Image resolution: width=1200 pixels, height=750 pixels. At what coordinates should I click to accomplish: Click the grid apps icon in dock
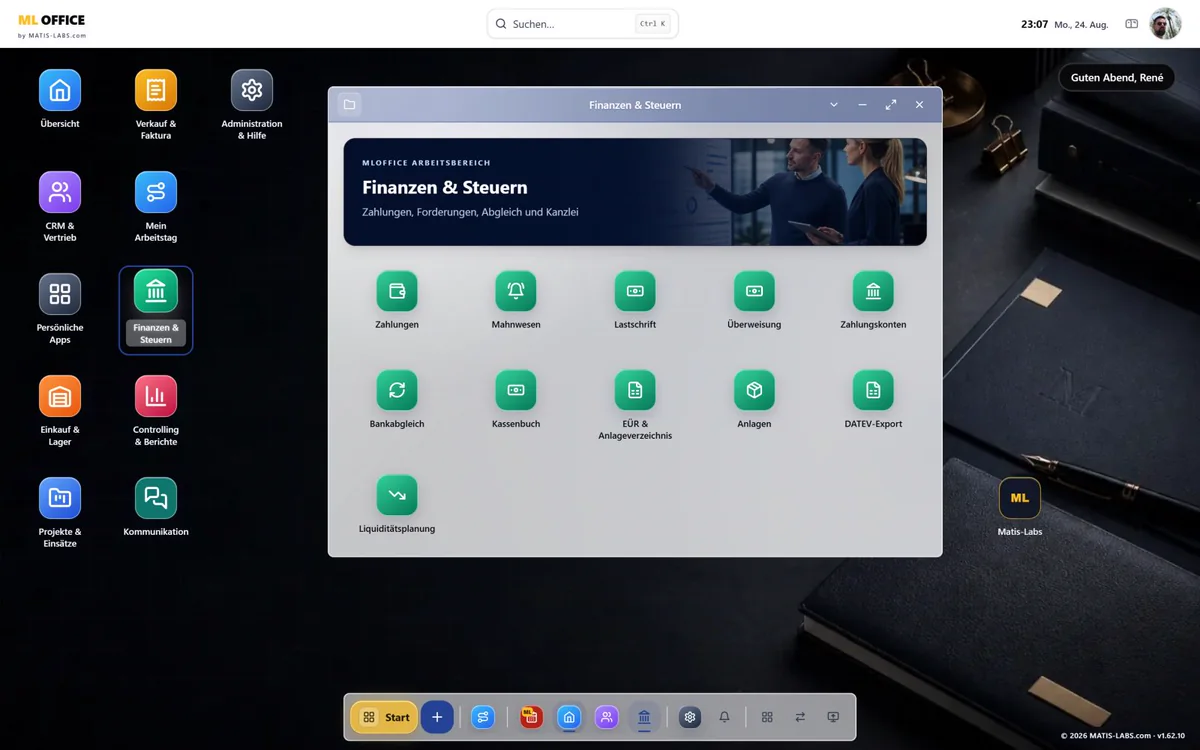[x=767, y=717]
